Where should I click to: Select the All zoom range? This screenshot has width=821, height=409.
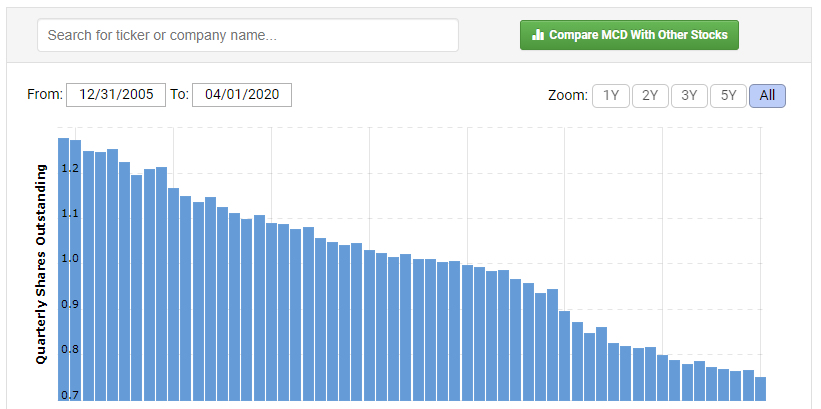pyautogui.click(x=767, y=96)
